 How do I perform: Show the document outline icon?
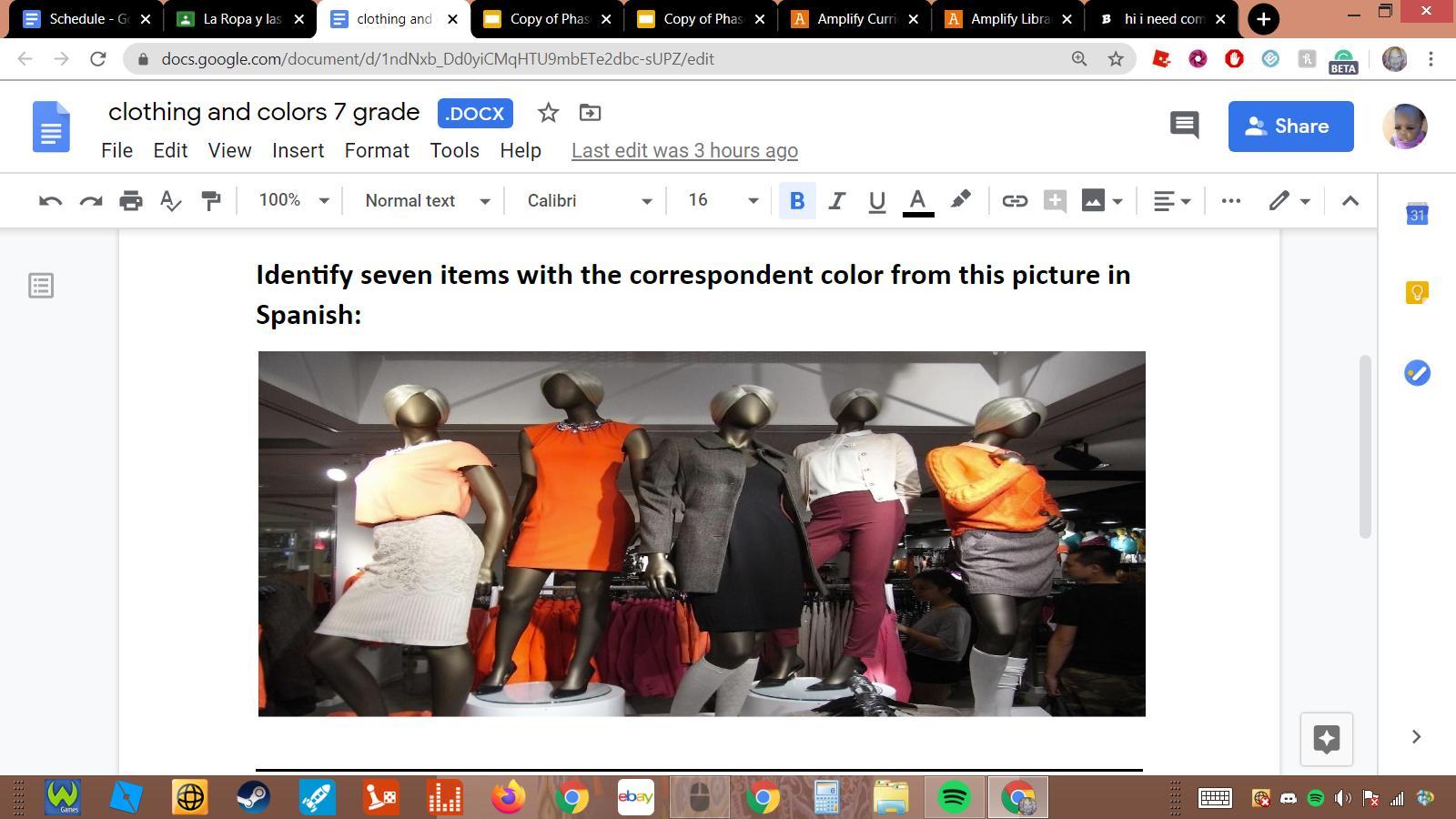pos(41,286)
